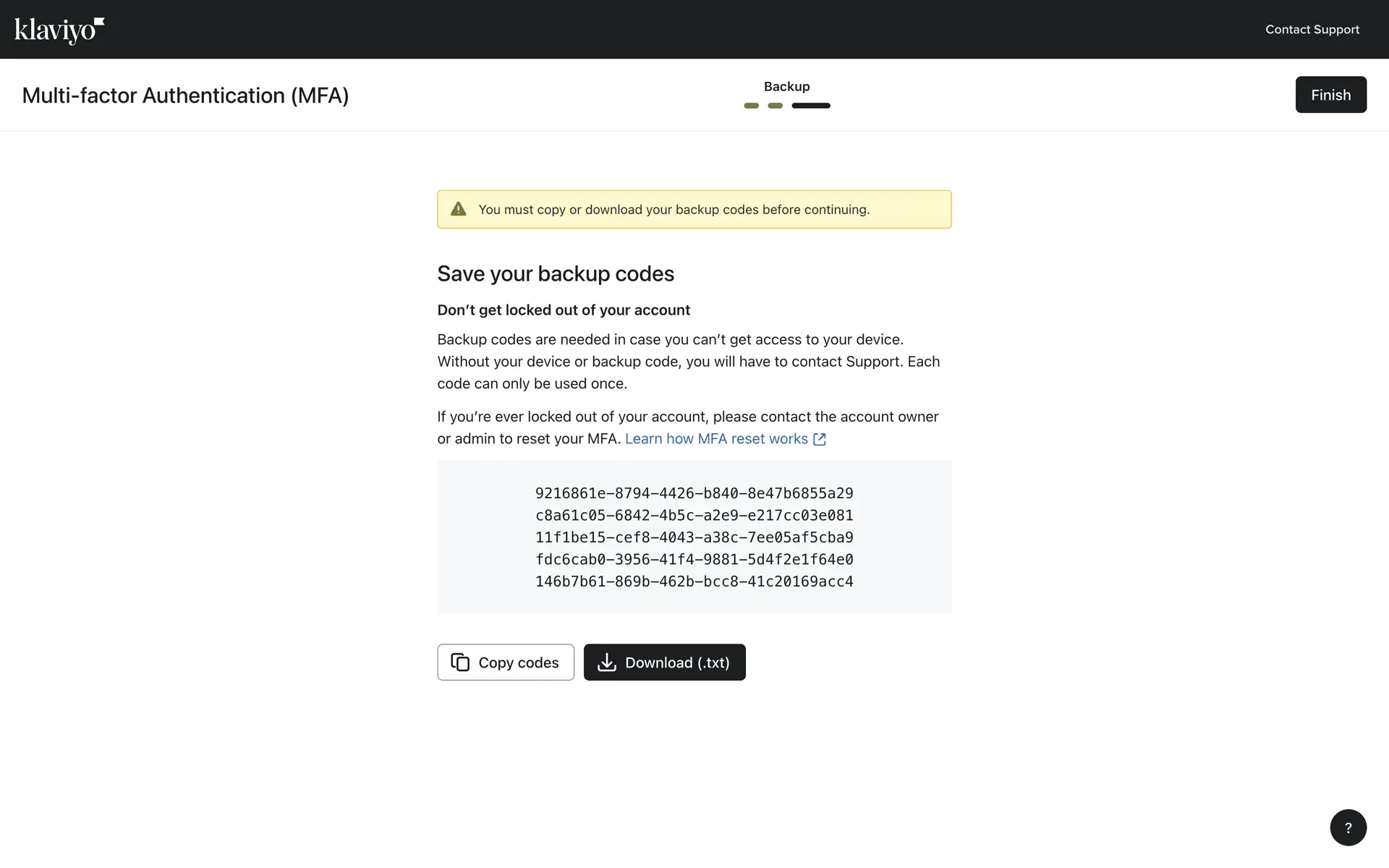The width and height of the screenshot is (1389, 868).
Task: Click the download arrow icon
Action: point(607,663)
